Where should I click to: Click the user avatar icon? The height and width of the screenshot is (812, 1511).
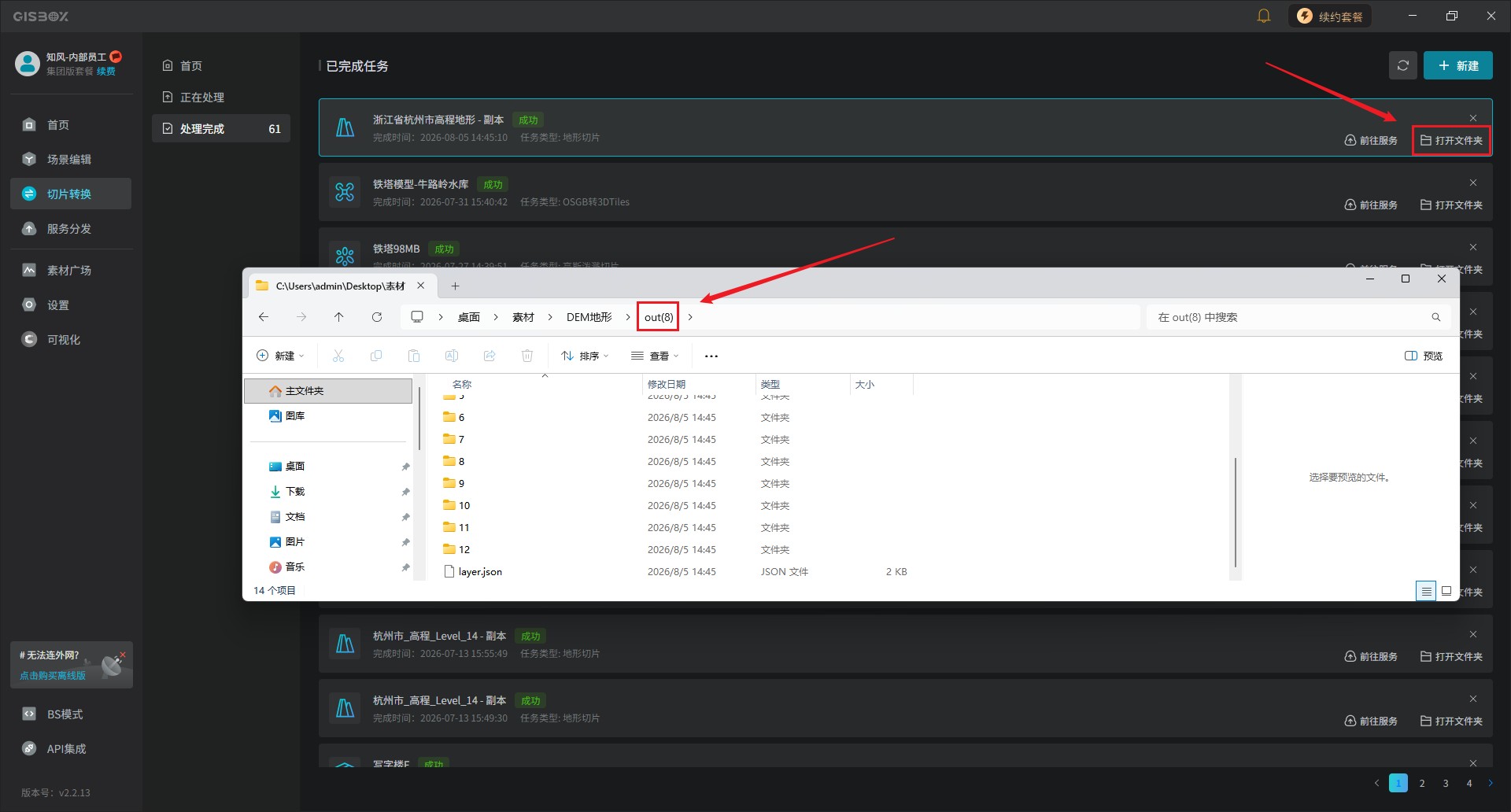coord(27,64)
